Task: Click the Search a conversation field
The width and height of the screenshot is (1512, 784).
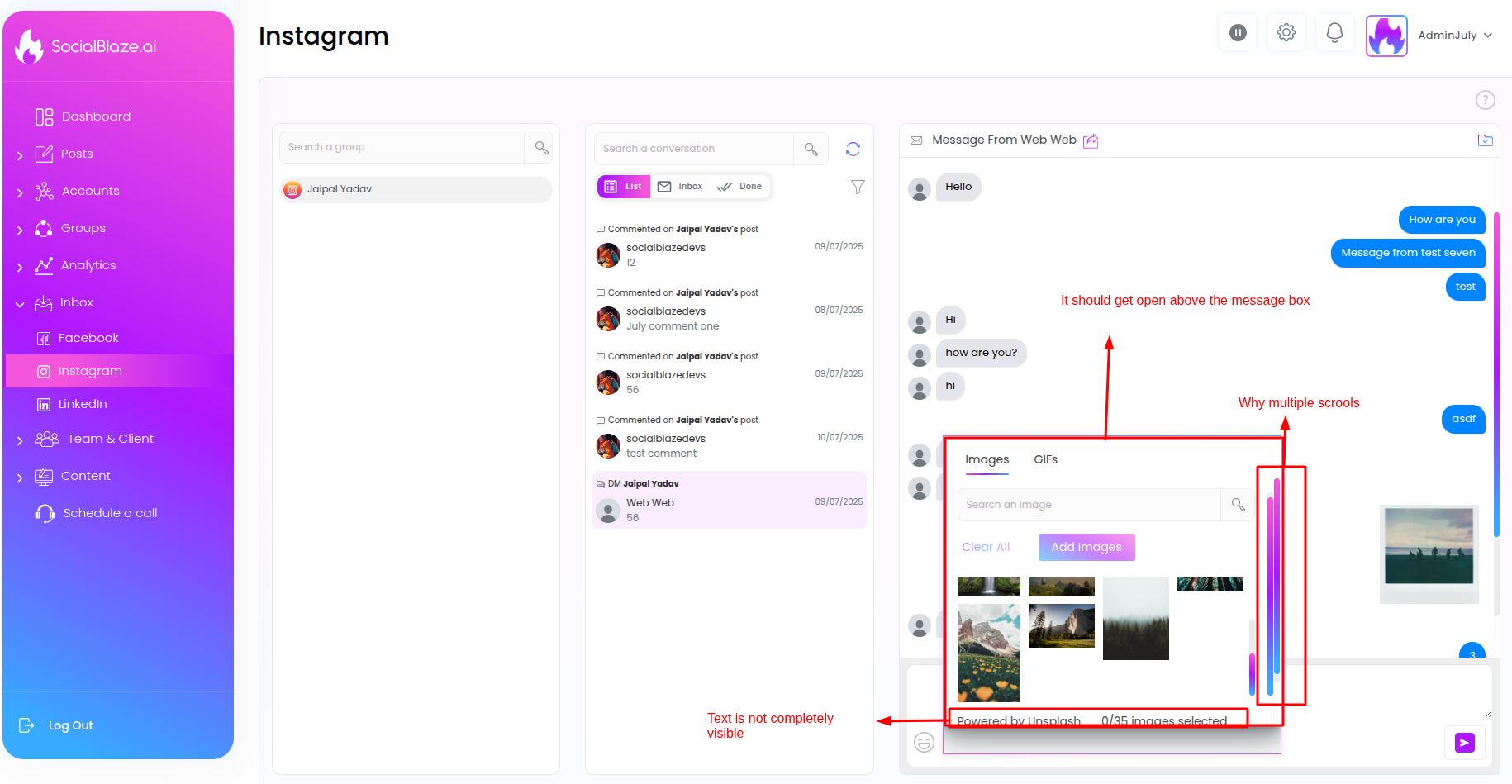Action: [693, 149]
